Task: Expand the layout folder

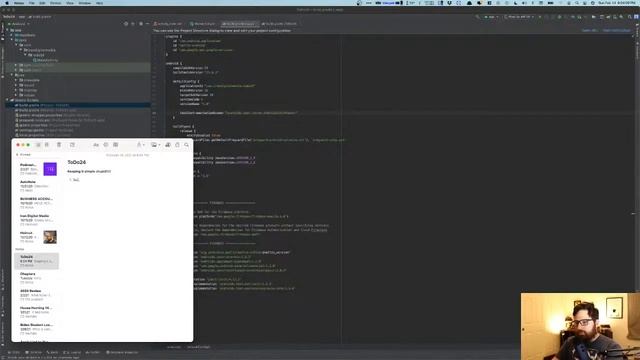Action: tap(16, 85)
